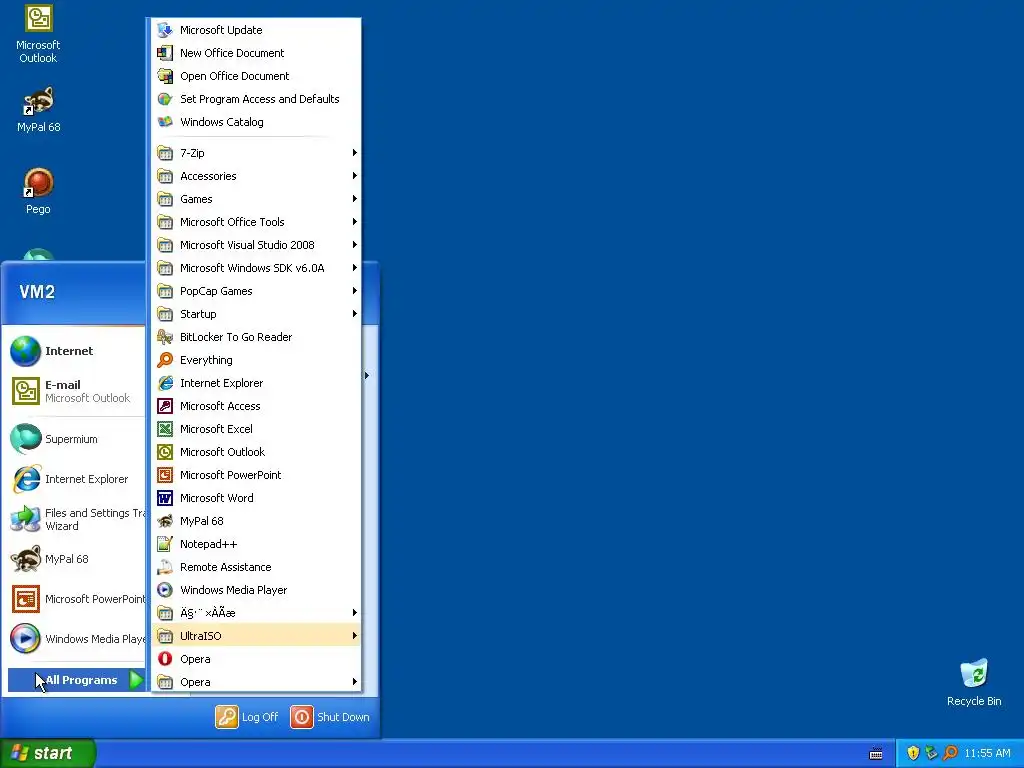
Task: Expand Microsoft Office Tools submenu
Action: click(256, 222)
